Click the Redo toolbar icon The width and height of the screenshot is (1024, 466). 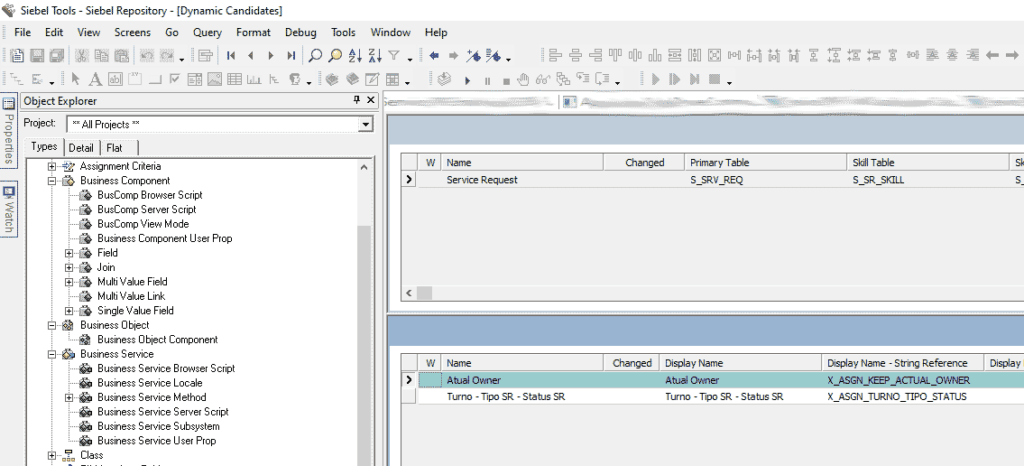[168, 56]
